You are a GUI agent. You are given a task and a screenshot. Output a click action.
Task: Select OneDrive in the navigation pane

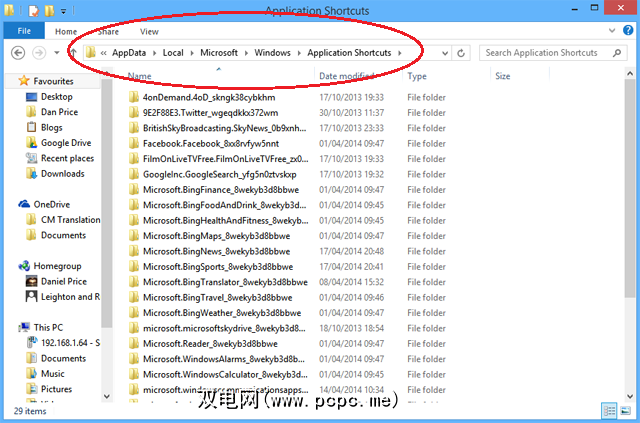(51, 204)
